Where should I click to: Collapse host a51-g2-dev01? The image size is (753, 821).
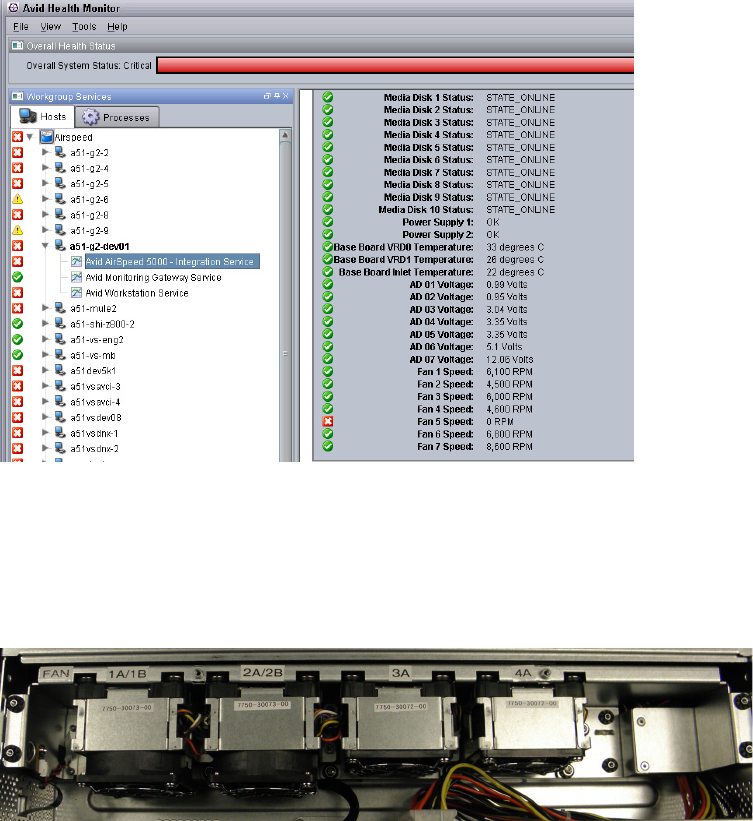click(x=45, y=246)
